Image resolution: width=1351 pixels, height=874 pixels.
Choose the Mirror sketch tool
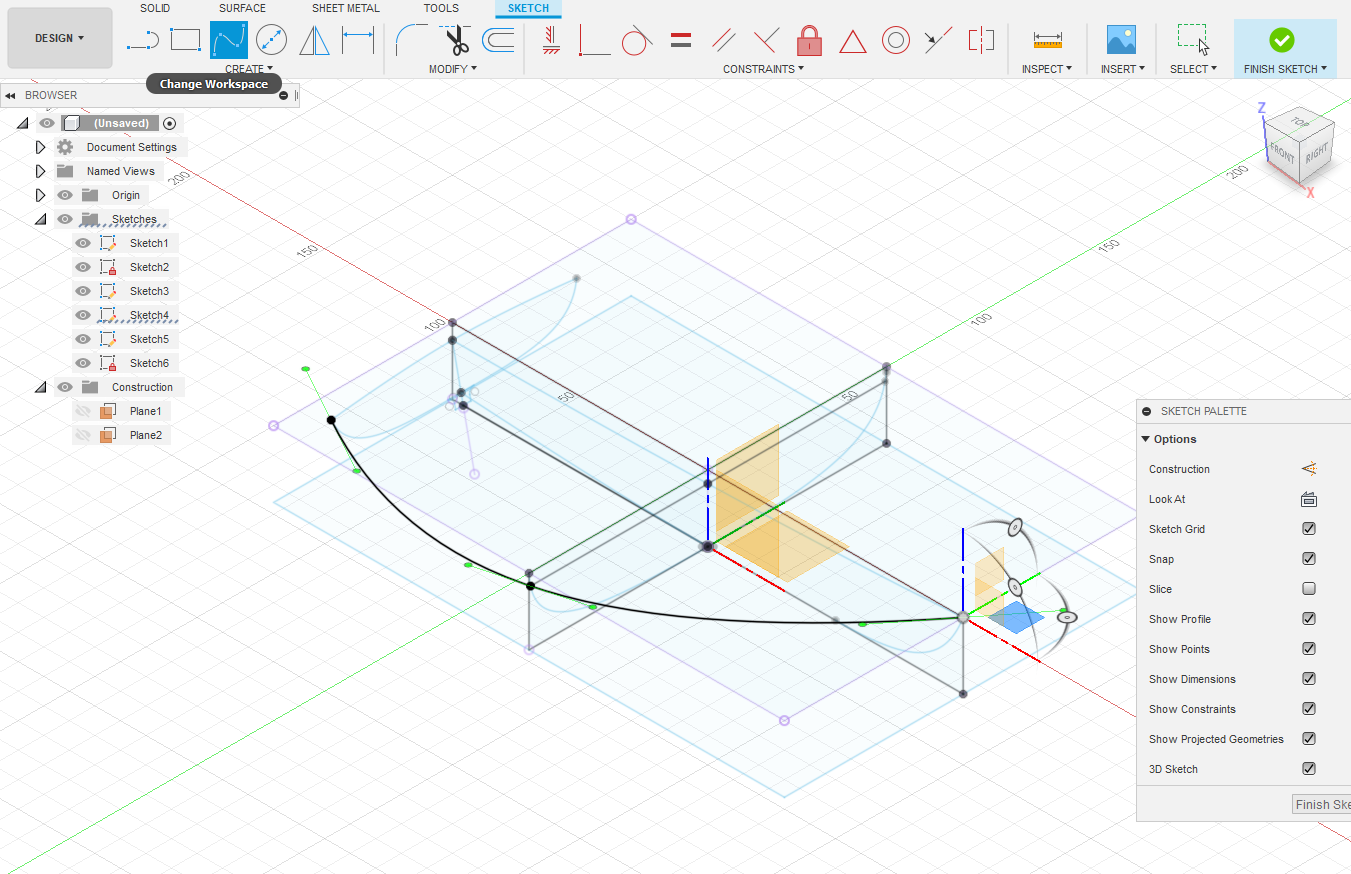(315, 40)
